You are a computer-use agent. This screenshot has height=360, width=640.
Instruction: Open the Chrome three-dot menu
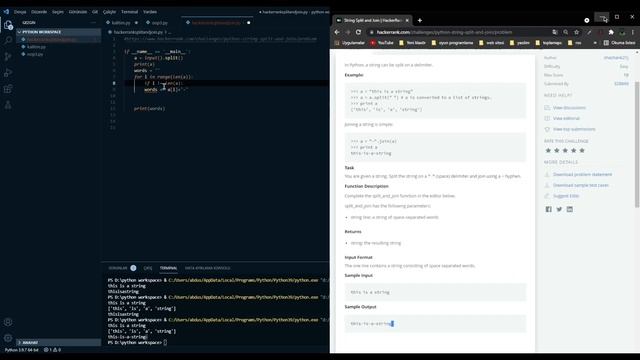pos(633,32)
